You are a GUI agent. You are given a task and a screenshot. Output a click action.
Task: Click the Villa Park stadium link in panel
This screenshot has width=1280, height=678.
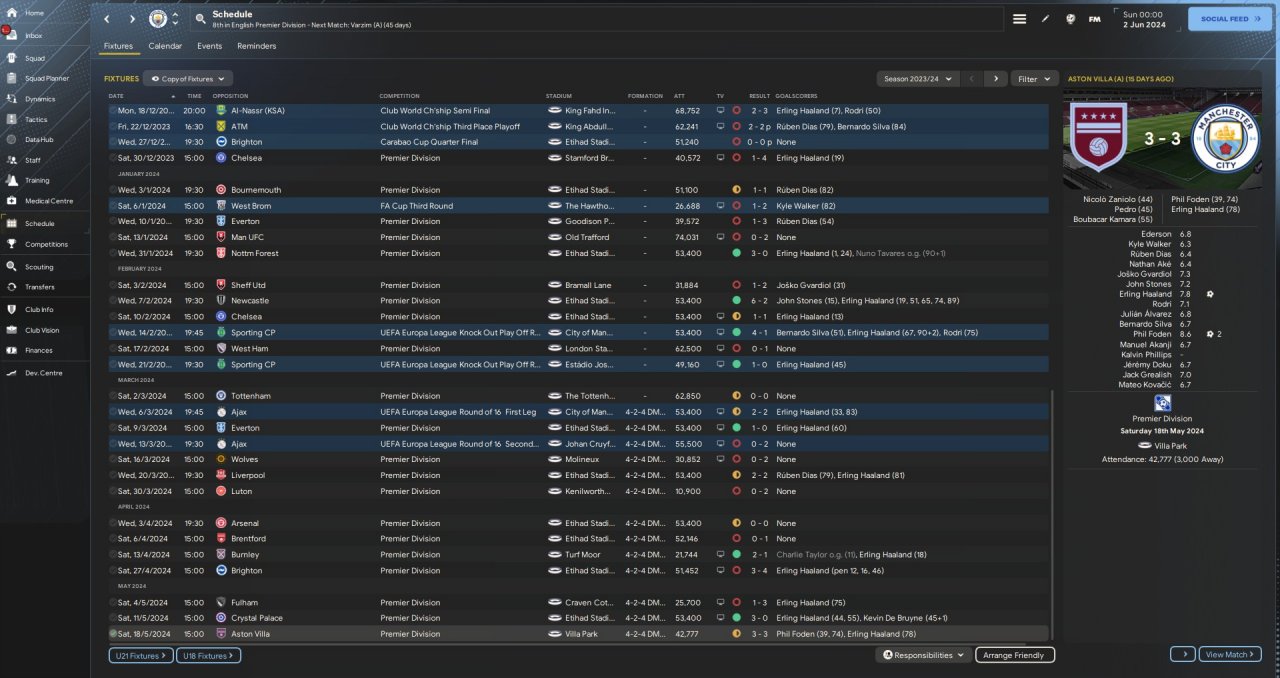tap(1169, 446)
